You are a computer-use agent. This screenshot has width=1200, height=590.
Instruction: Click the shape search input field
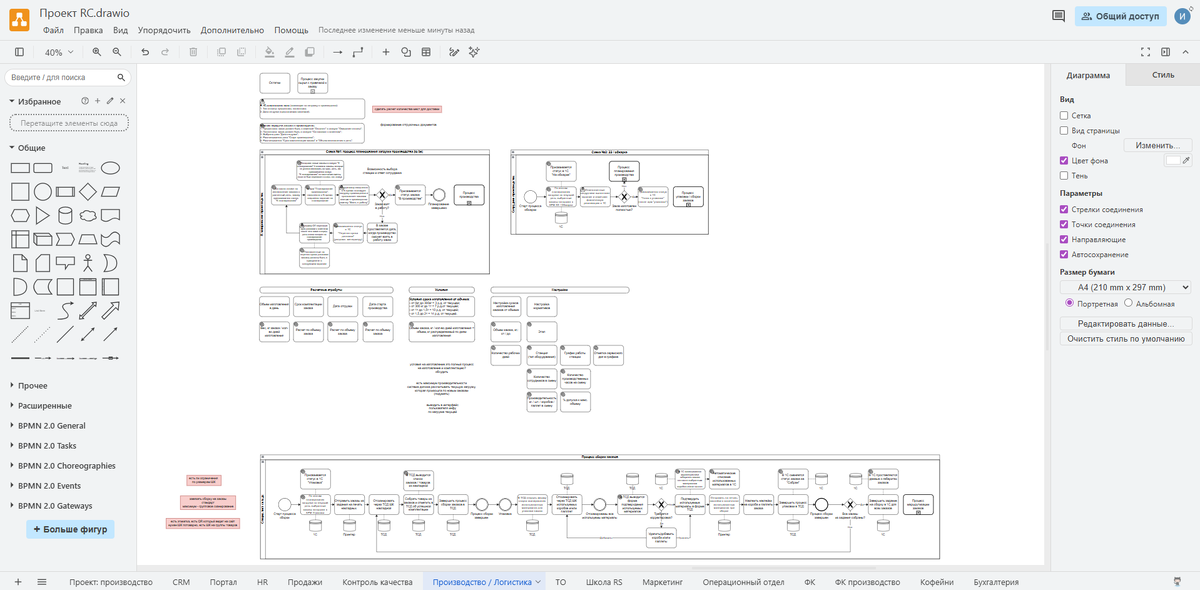point(62,77)
